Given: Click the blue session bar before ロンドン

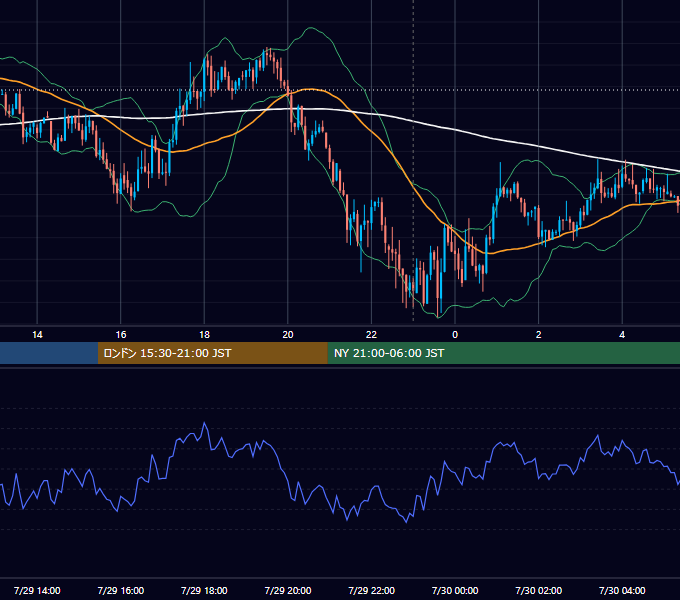Looking at the screenshot, I should point(49,353).
